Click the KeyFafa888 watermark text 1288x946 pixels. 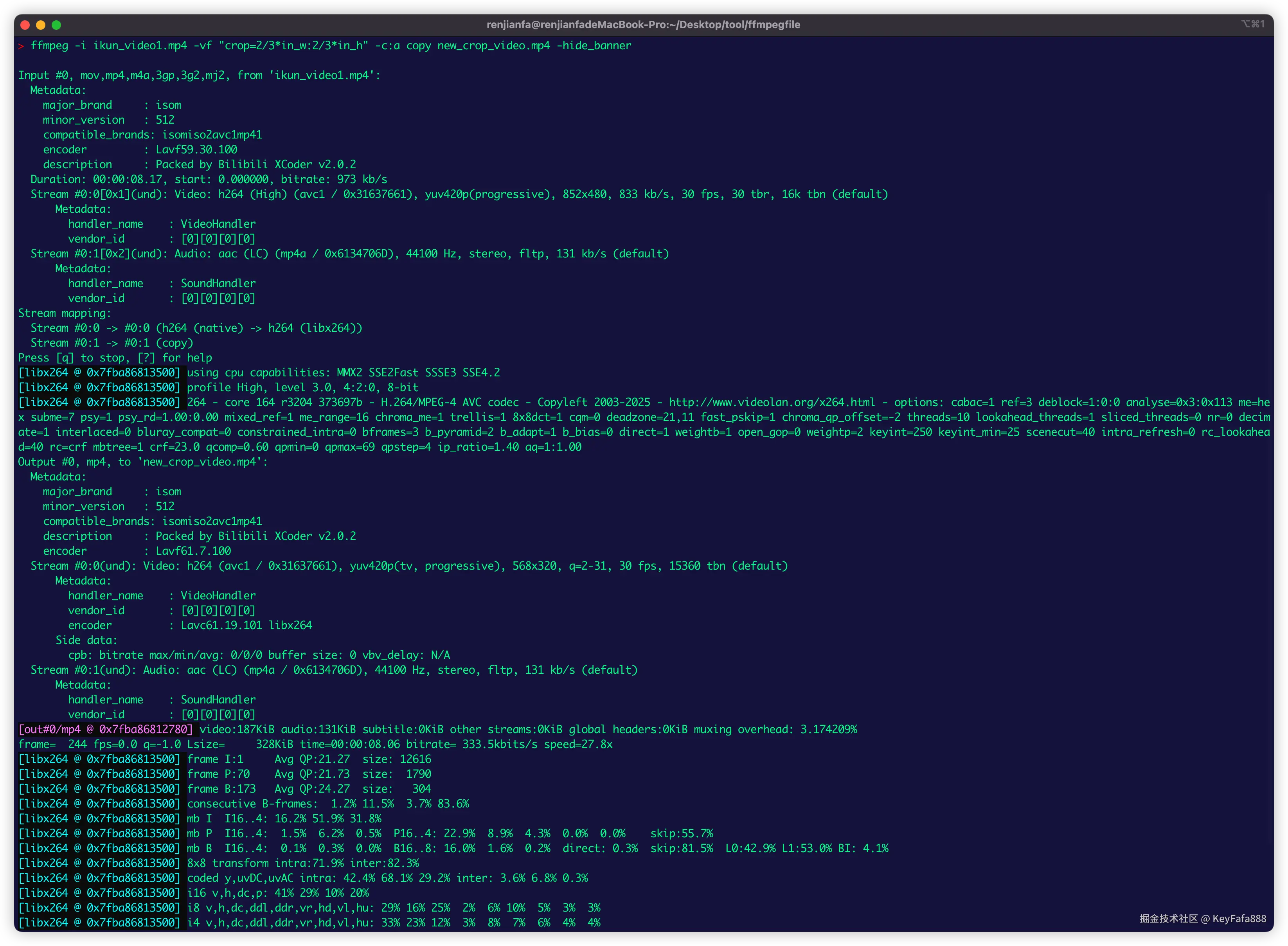1239,919
